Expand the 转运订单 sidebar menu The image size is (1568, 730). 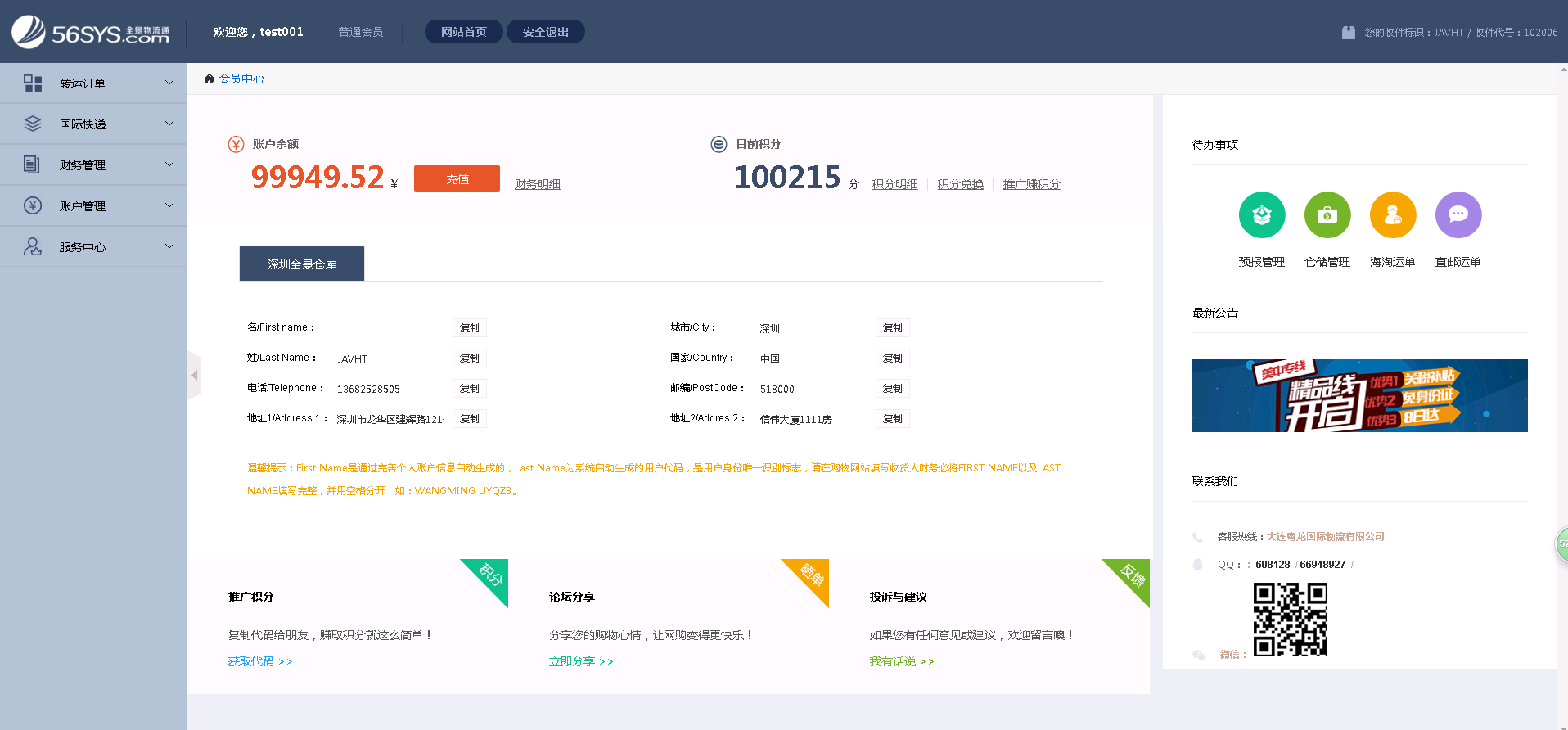click(93, 83)
